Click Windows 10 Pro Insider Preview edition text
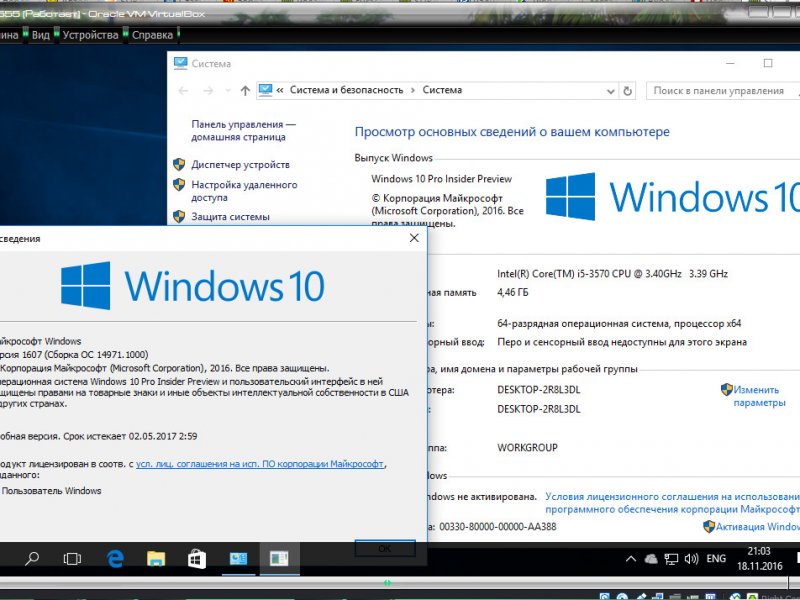Image resolution: width=800 pixels, height=600 pixels. (x=441, y=179)
